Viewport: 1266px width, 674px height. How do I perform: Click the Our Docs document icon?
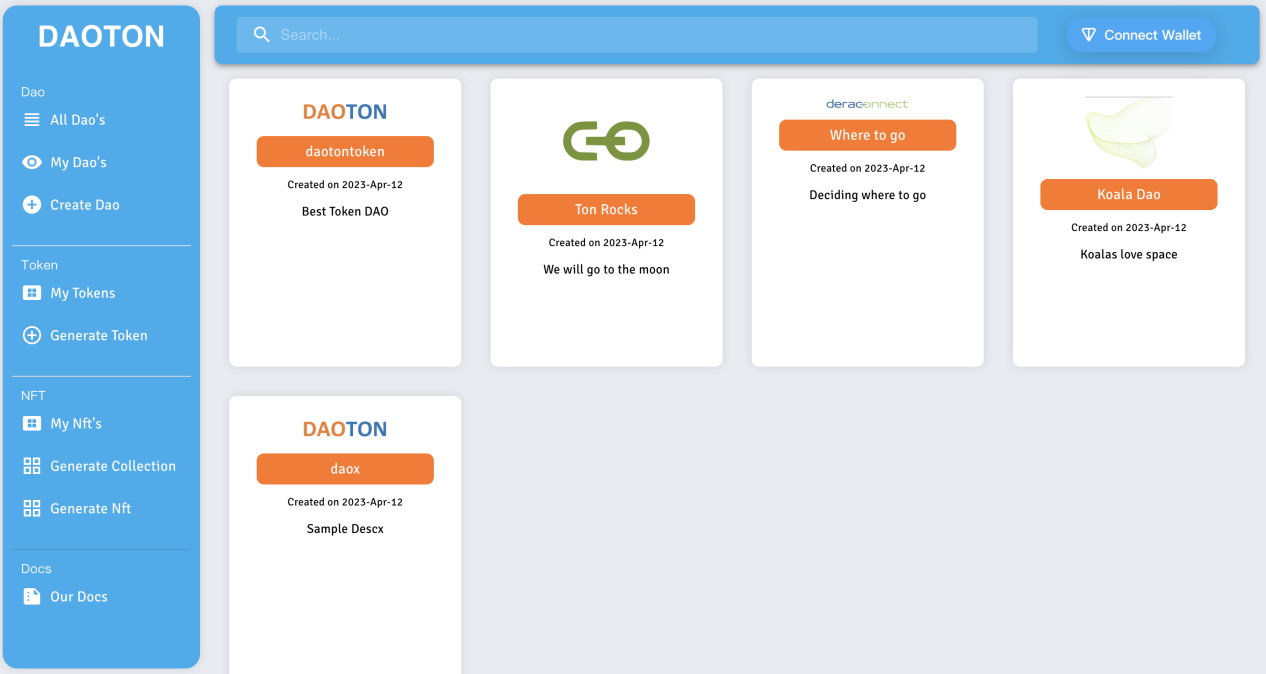click(x=32, y=597)
